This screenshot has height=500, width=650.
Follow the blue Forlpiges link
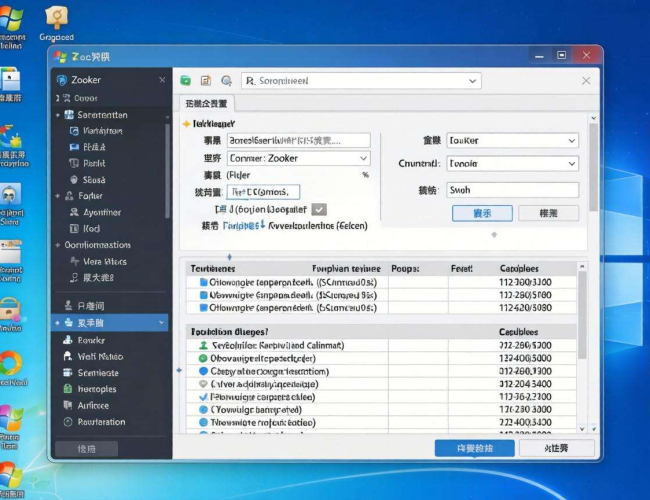242,226
